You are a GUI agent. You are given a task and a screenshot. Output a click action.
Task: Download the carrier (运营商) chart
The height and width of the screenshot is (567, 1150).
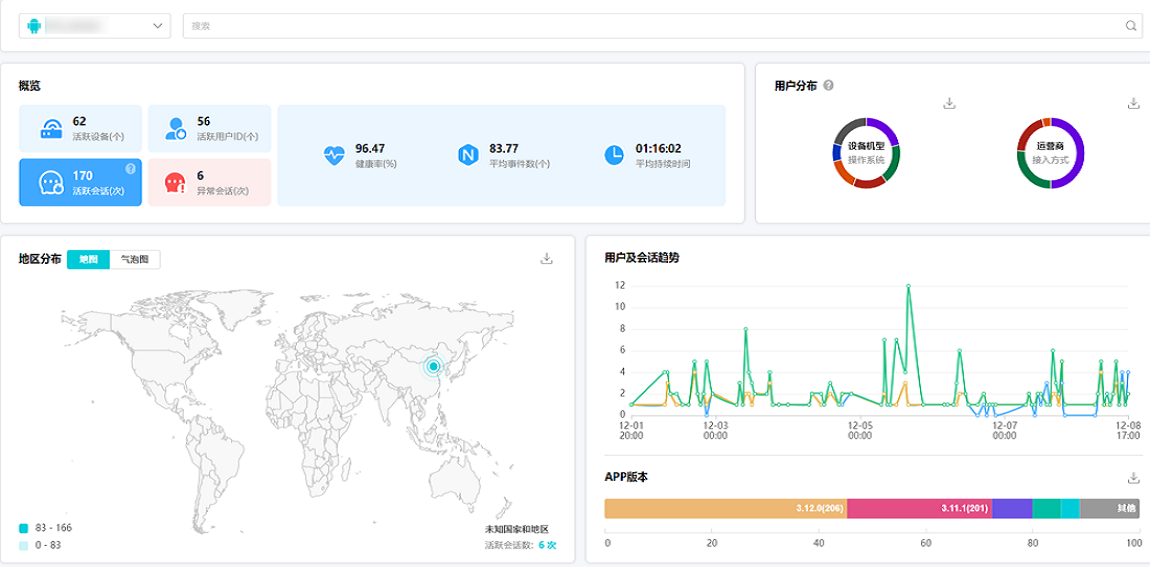point(1133,103)
